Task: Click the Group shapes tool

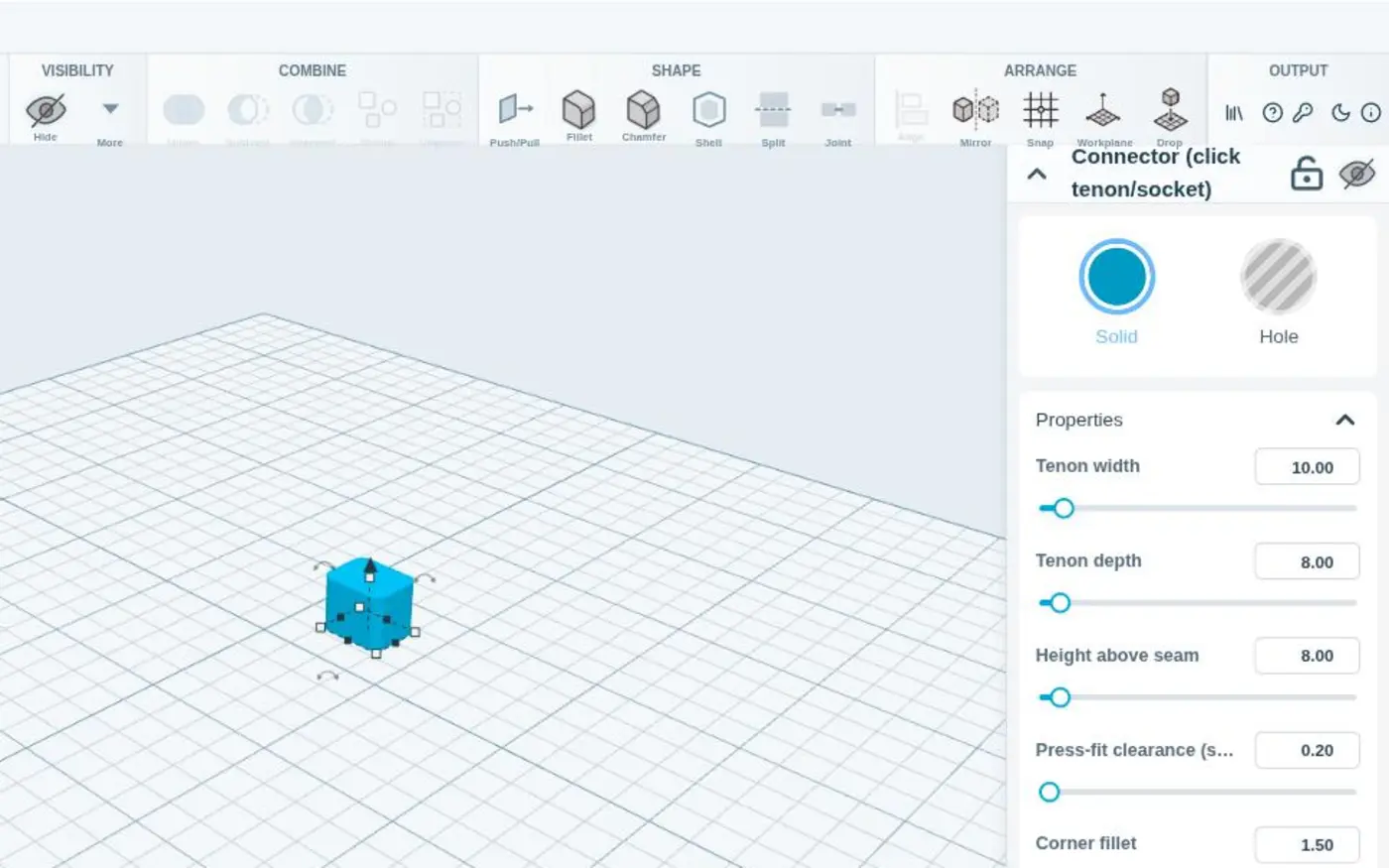Action: pos(377,117)
